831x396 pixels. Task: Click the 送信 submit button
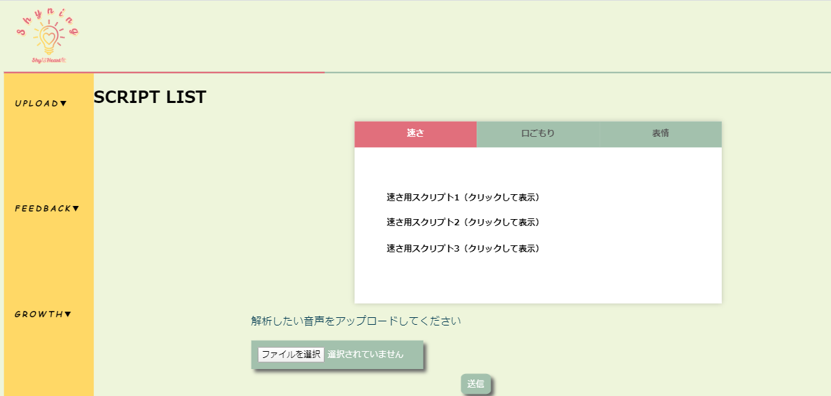click(x=475, y=384)
